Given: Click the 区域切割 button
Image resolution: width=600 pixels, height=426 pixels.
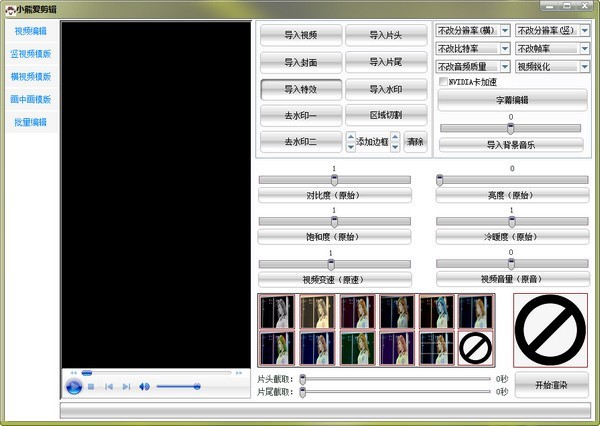Looking at the screenshot, I should [386, 115].
